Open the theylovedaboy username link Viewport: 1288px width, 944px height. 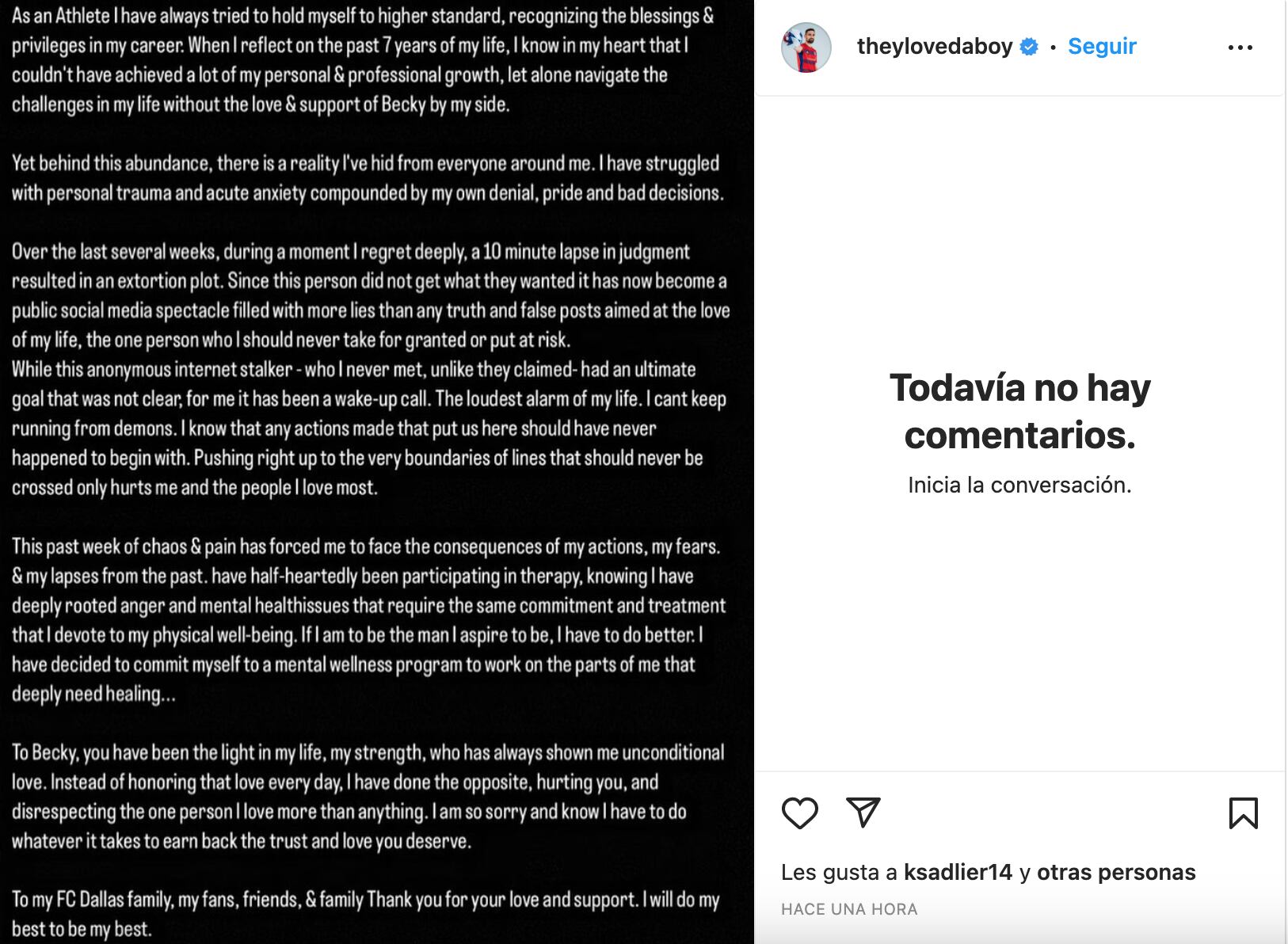[x=935, y=47]
